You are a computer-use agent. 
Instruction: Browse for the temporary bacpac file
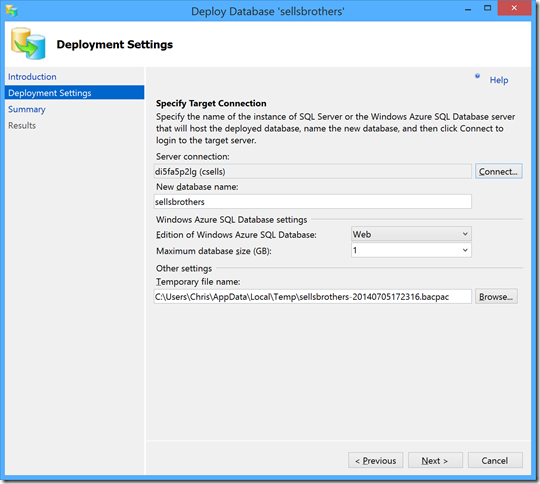(x=496, y=297)
